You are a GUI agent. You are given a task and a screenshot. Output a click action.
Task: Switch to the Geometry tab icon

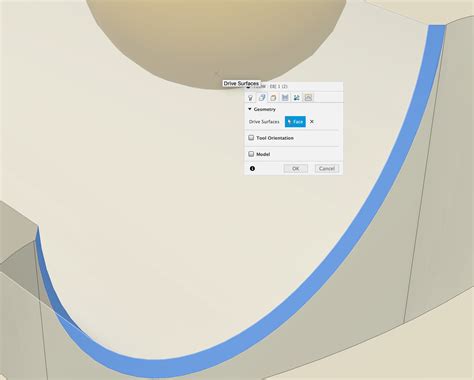point(262,98)
